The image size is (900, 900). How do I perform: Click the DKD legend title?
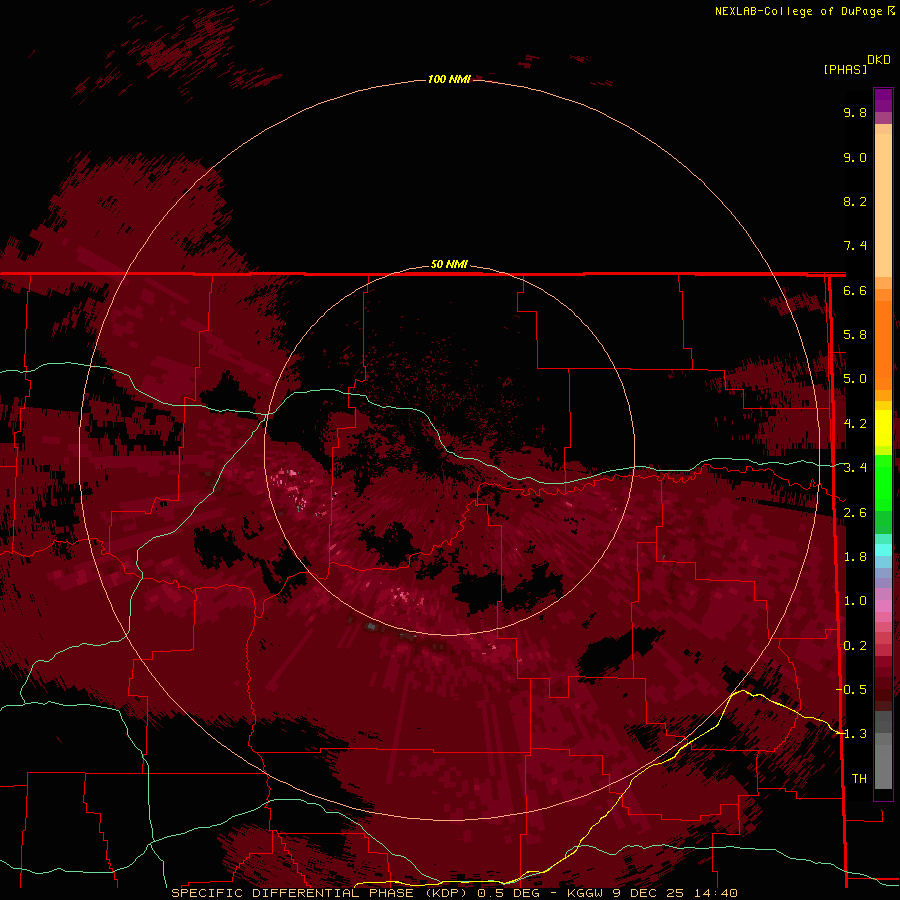[879, 60]
